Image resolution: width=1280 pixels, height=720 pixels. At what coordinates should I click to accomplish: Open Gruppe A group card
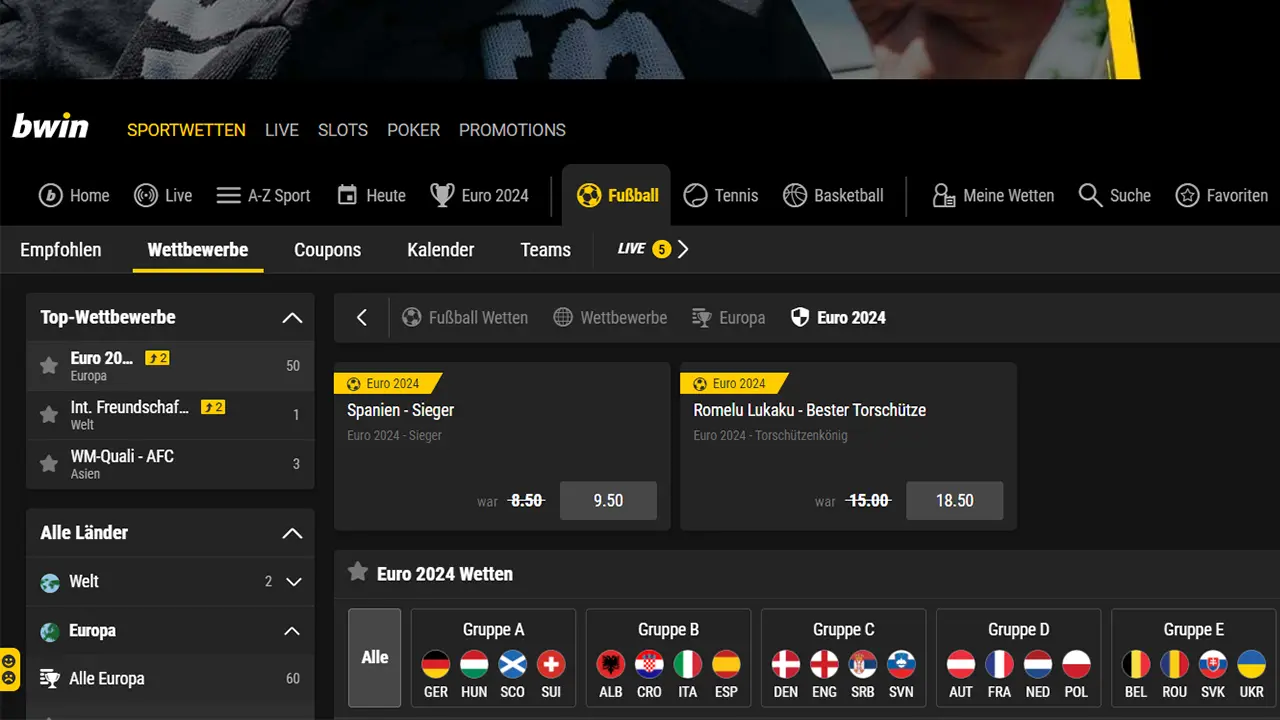click(493, 658)
